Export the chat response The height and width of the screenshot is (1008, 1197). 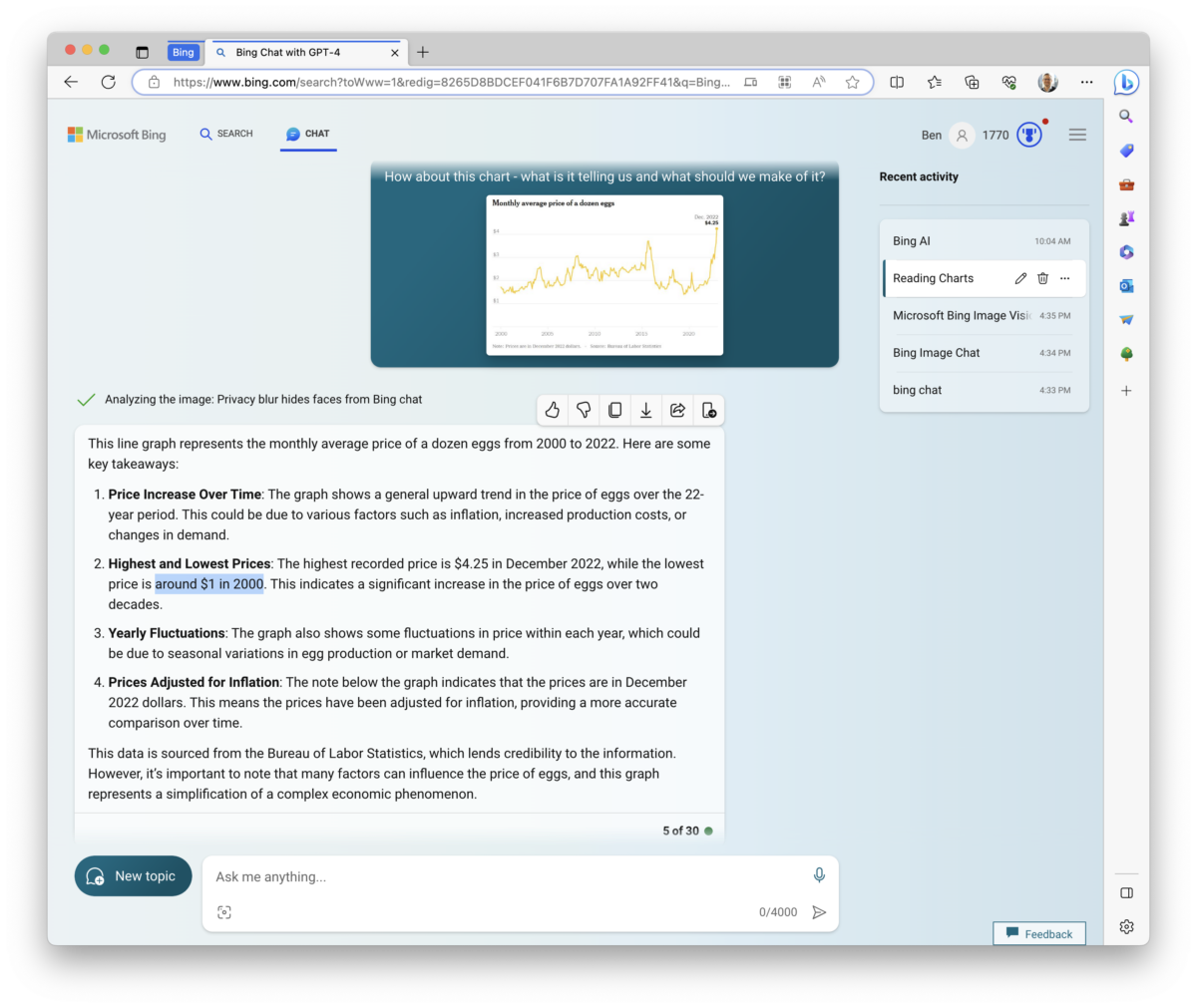(645, 410)
